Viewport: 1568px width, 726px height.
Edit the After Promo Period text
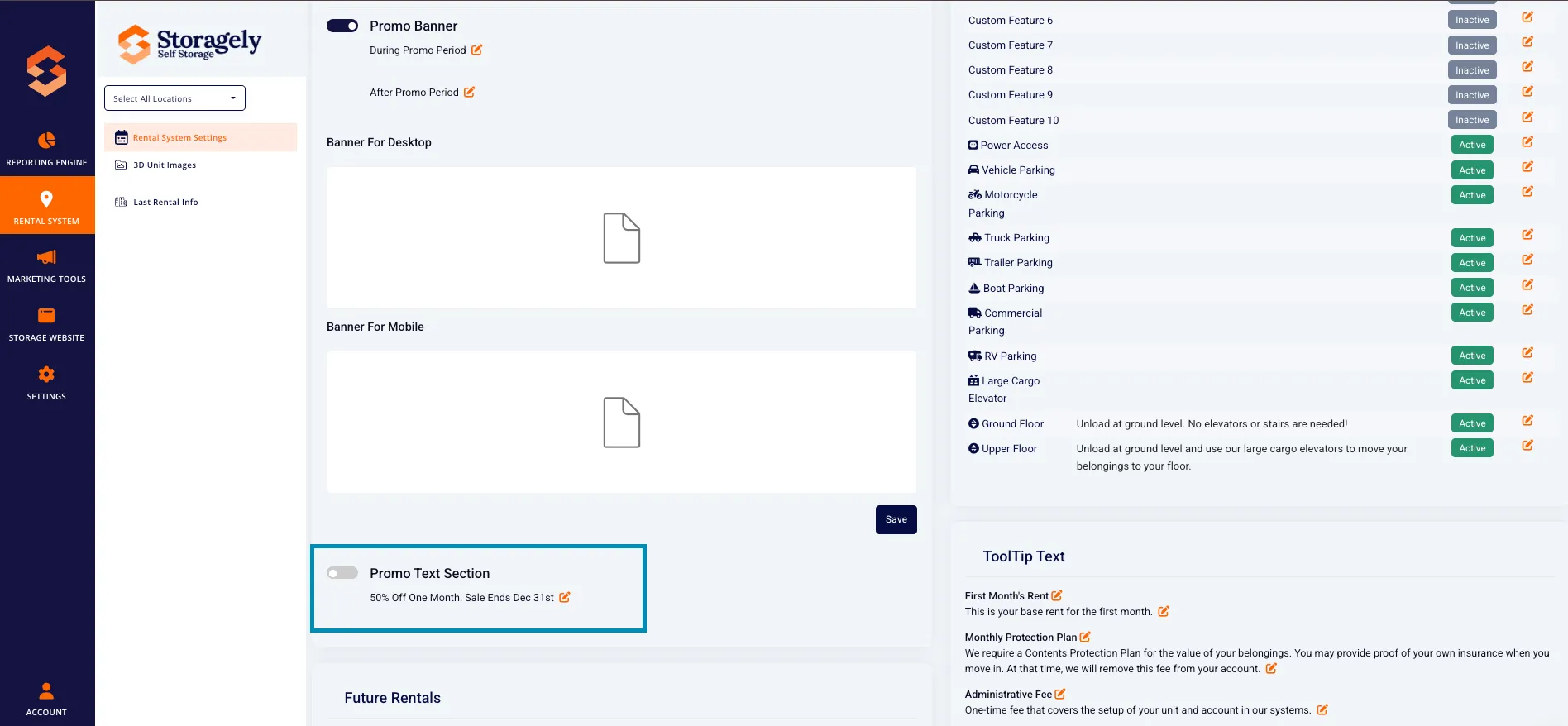(x=469, y=92)
